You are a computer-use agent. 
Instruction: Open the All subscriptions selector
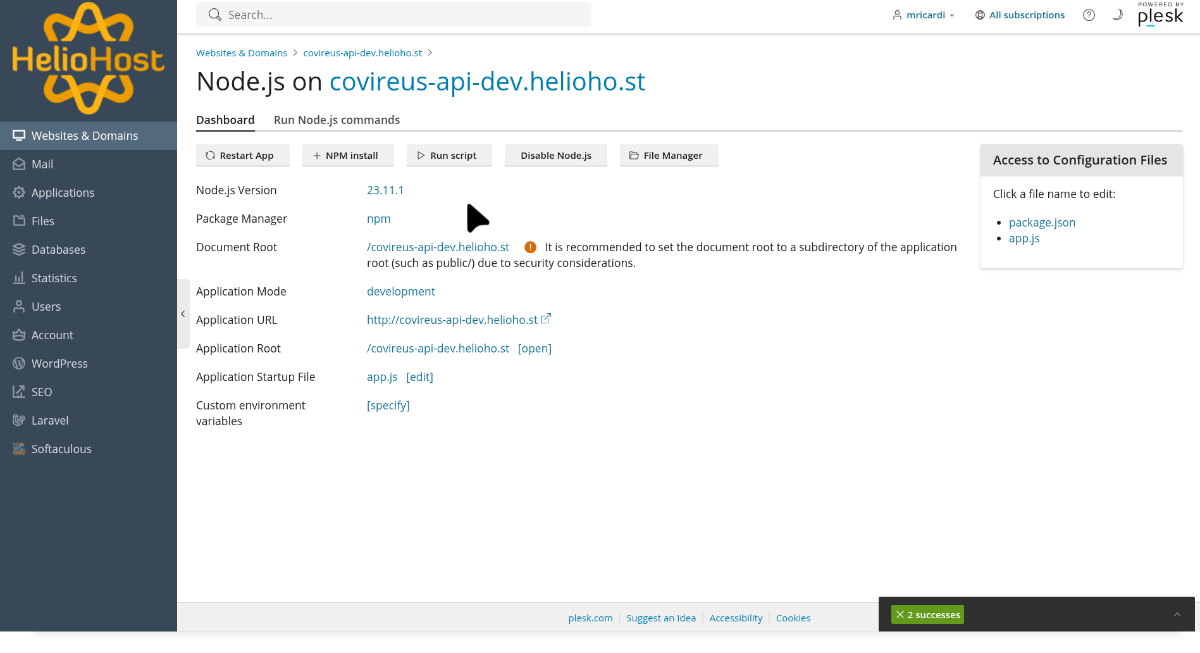click(1019, 15)
